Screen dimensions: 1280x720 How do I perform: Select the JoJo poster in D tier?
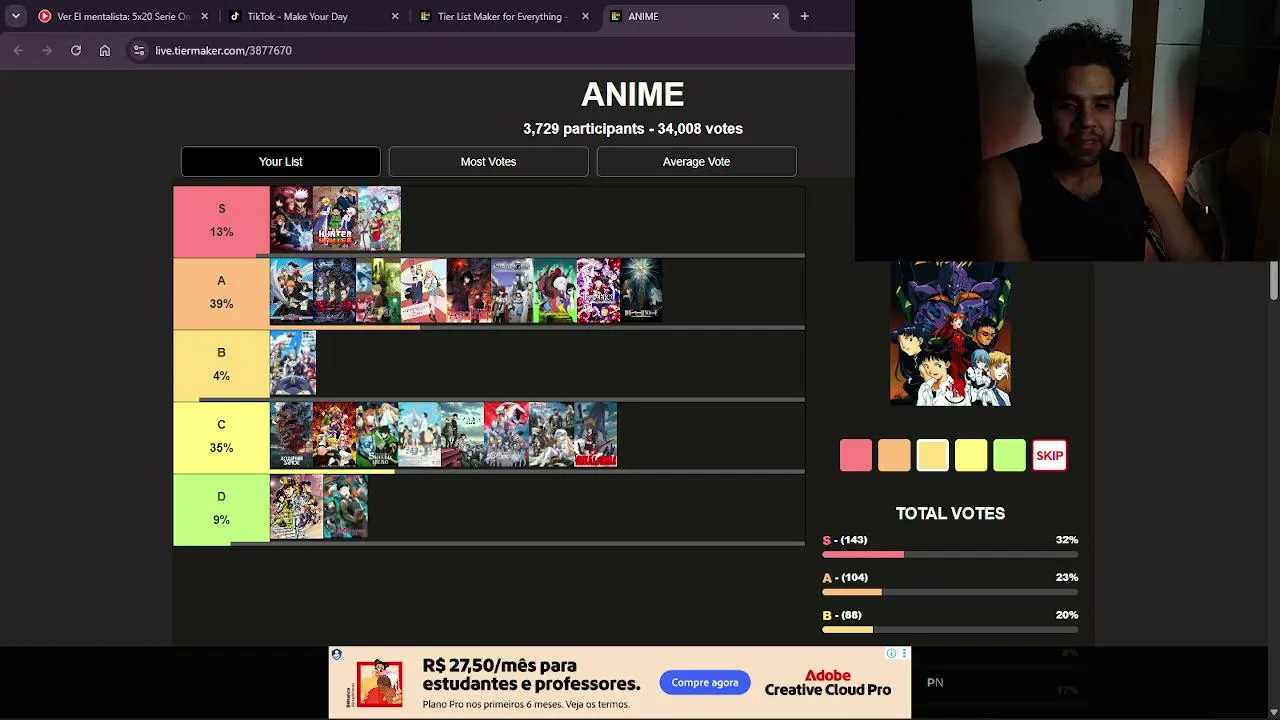[296, 506]
